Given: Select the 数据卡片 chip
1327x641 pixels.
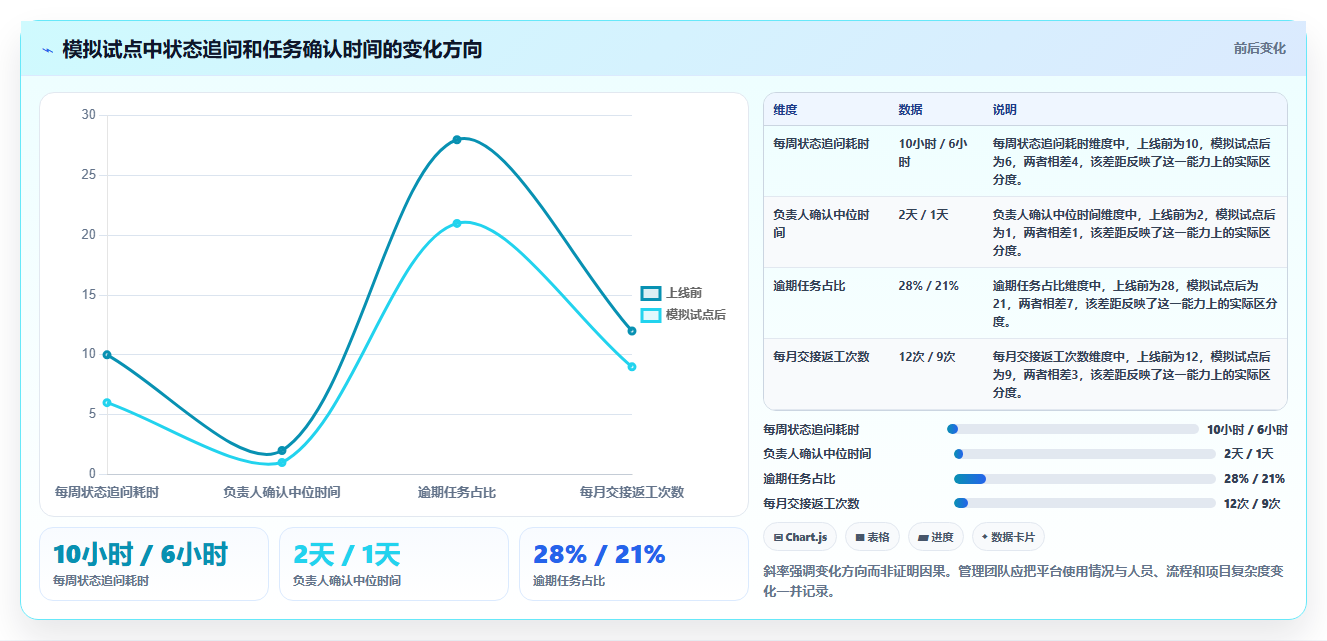Looking at the screenshot, I should click(x=1008, y=537).
